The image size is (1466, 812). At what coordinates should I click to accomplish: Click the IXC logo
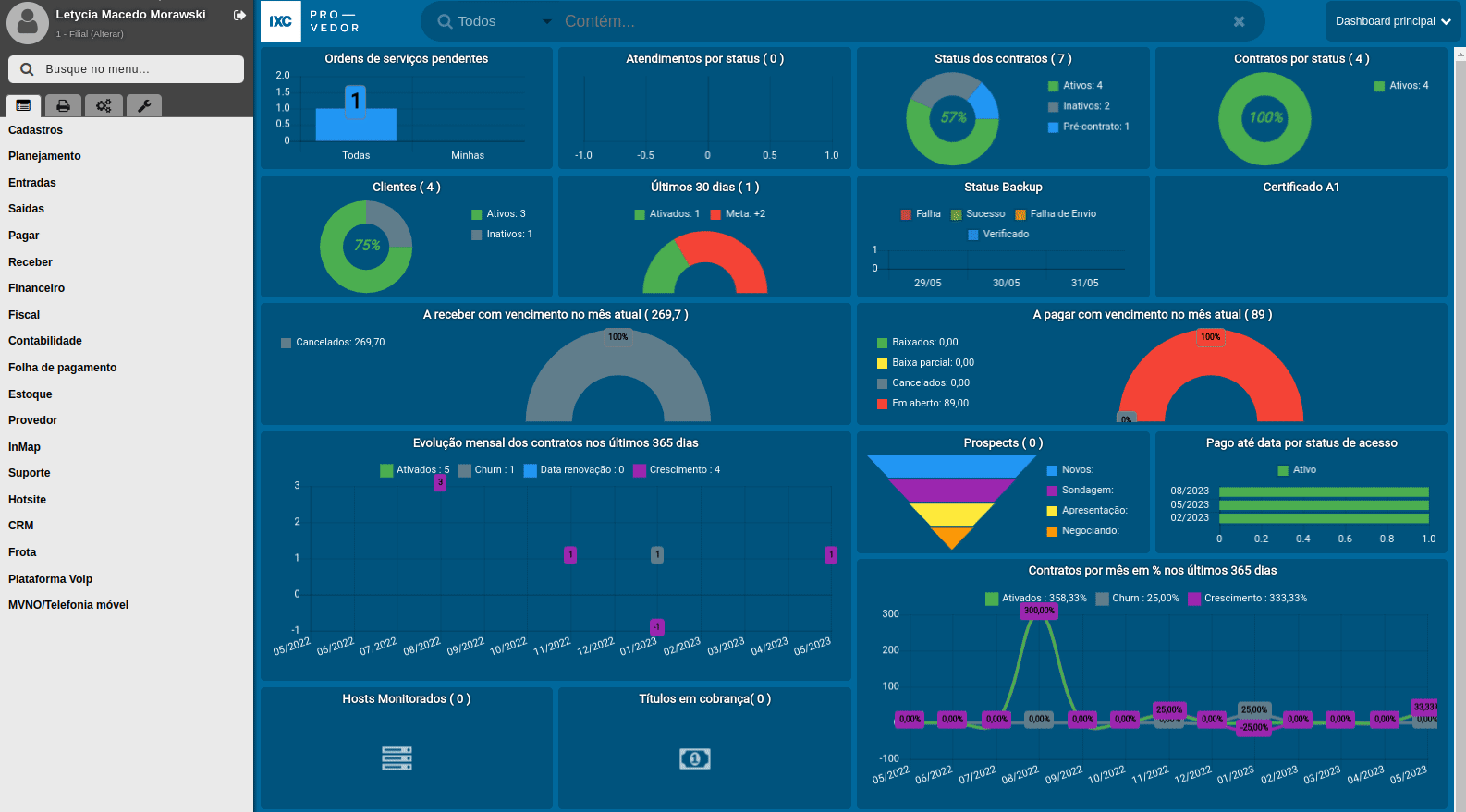(x=281, y=21)
